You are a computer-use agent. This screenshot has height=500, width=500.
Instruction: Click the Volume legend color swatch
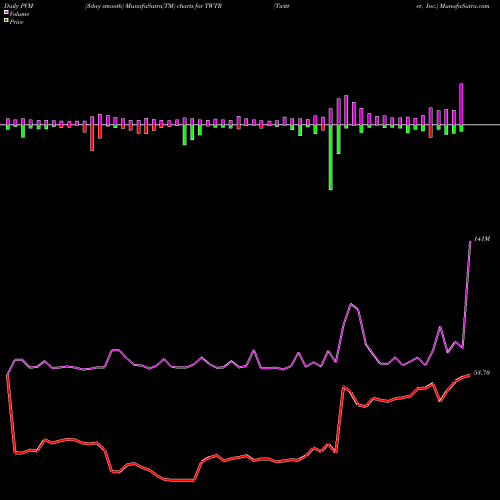(6, 13)
